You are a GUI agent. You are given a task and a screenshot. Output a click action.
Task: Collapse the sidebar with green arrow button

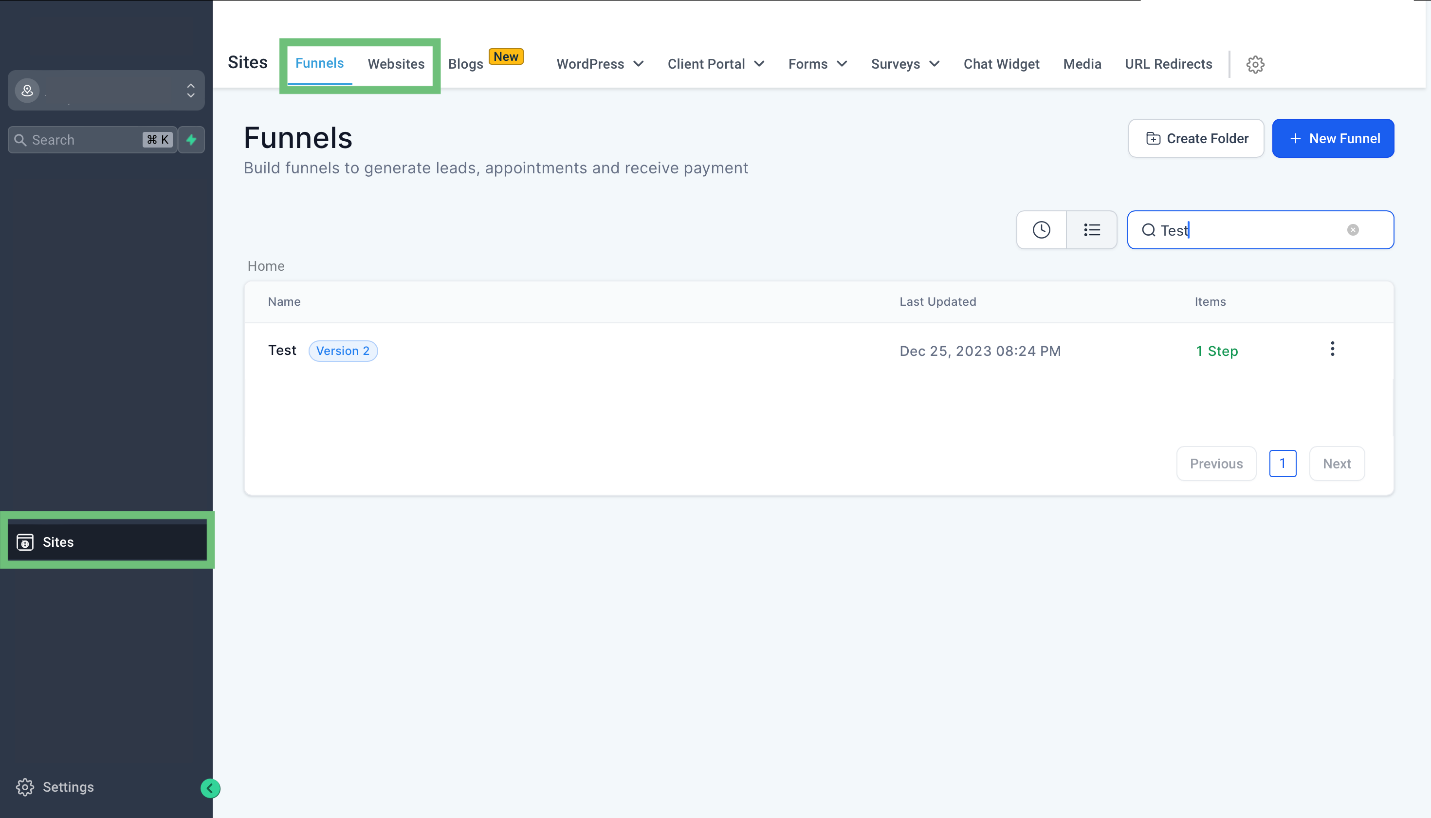[210, 788]
